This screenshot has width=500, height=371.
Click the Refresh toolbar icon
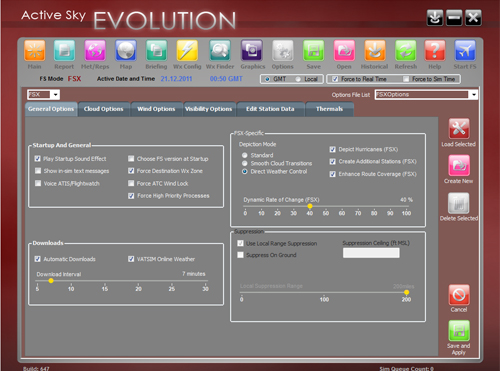point(405,51)
